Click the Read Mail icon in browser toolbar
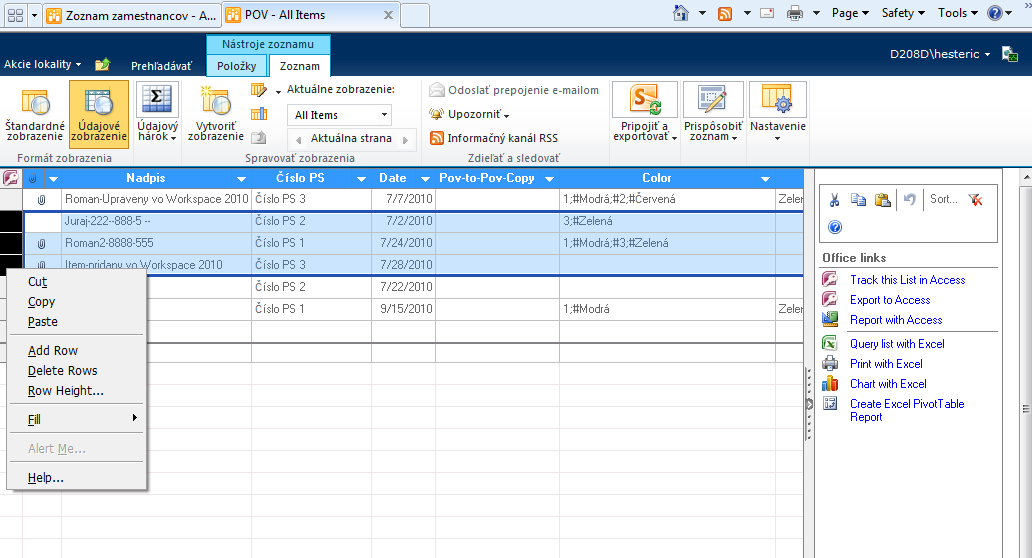The width and height of the screenshot is (1032, 558). click(x=767, y=13)
